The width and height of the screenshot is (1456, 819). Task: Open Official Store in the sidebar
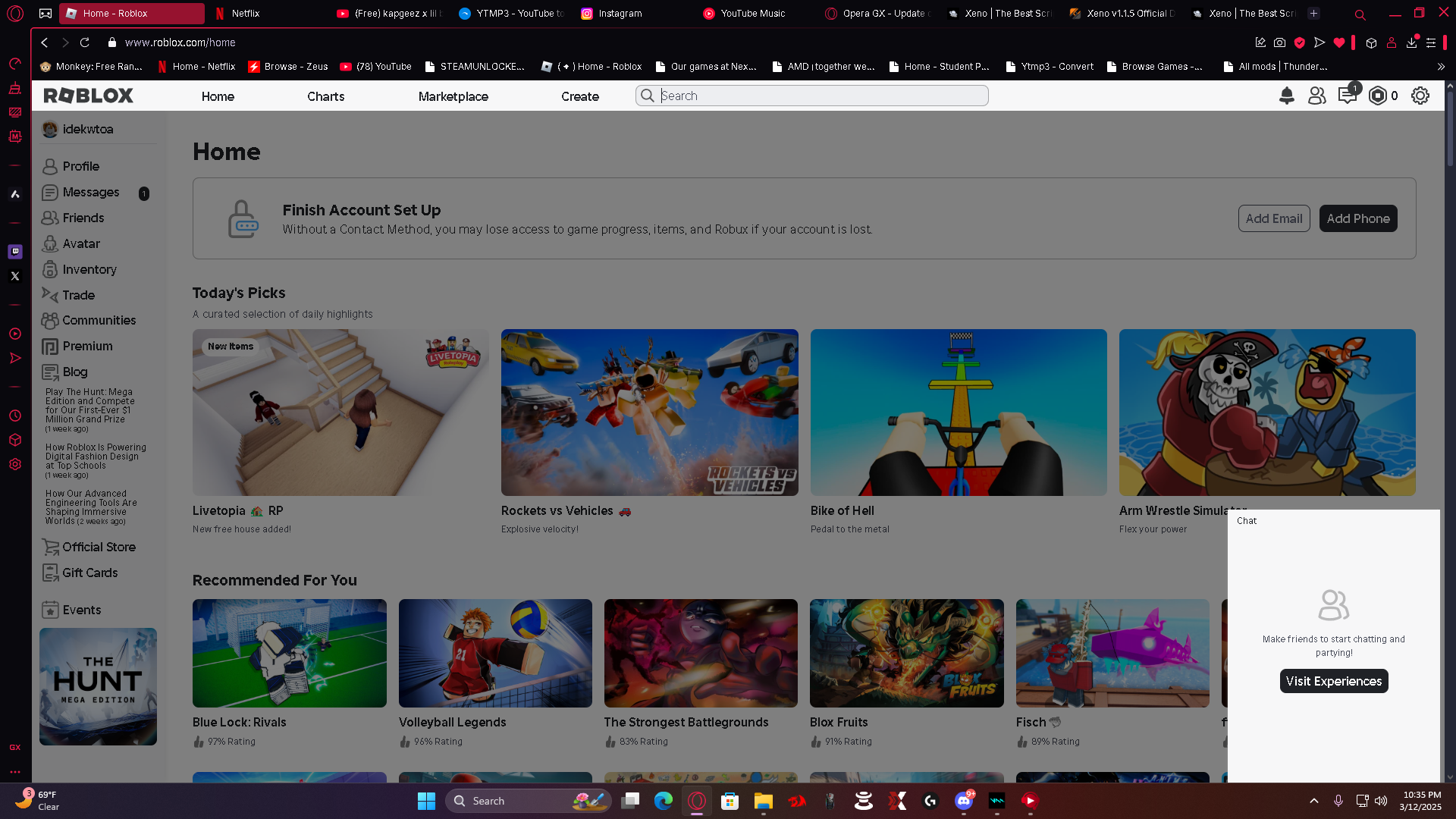tap(97, 547)
